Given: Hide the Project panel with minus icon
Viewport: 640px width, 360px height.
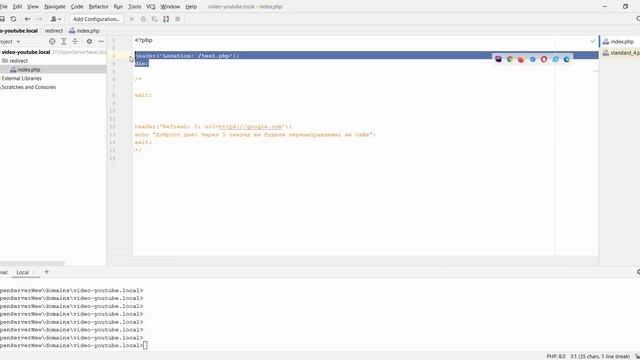Looking at the screenshot, I should [101, 42].
